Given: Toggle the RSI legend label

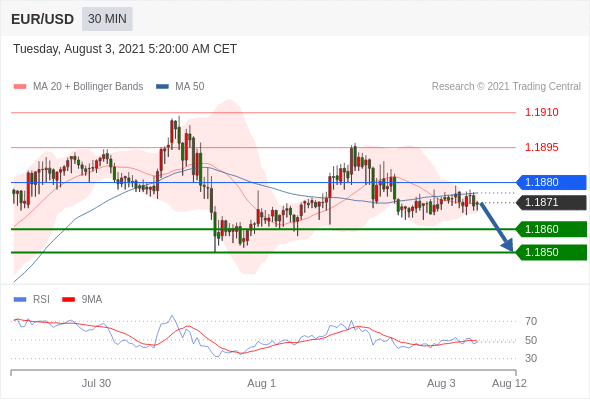Looking at the screenshot, I should (41, 300).
